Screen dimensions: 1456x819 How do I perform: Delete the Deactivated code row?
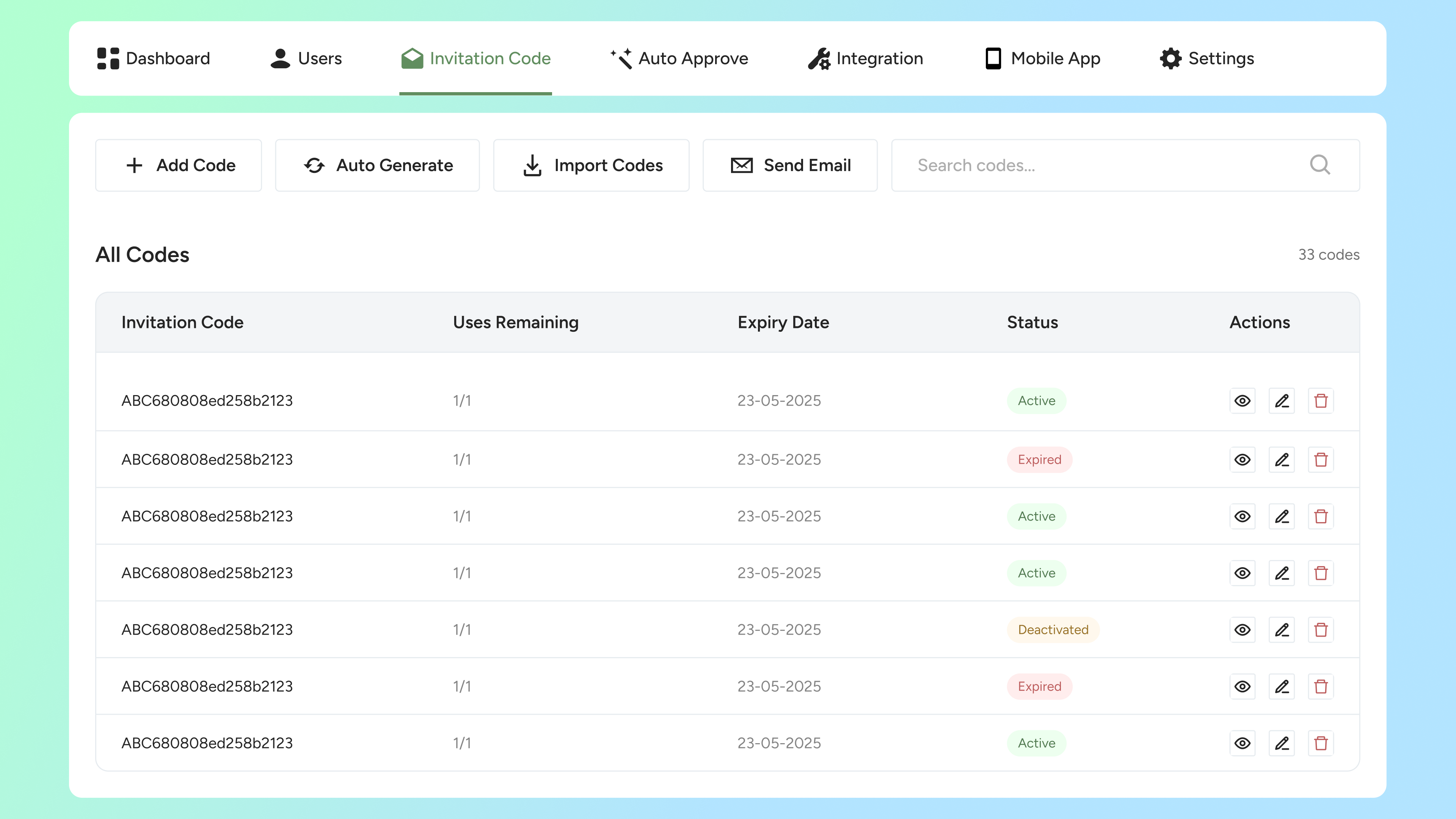tap(1320, 630)
